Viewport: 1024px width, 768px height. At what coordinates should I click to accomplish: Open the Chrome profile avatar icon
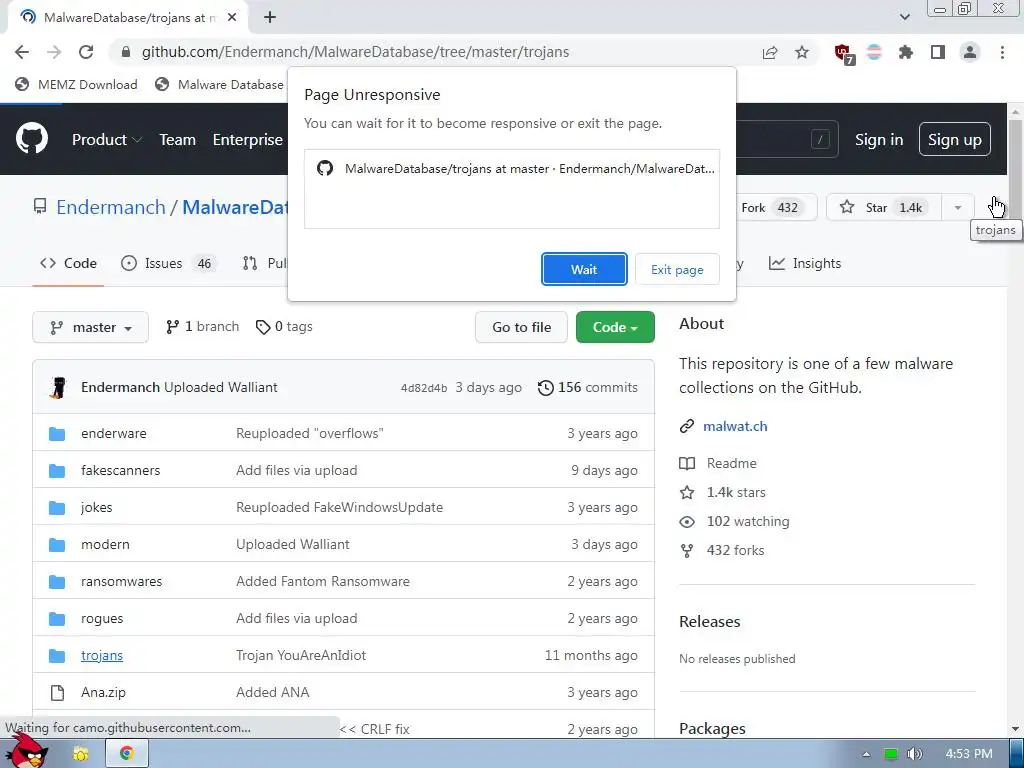[x=970, y=52]
